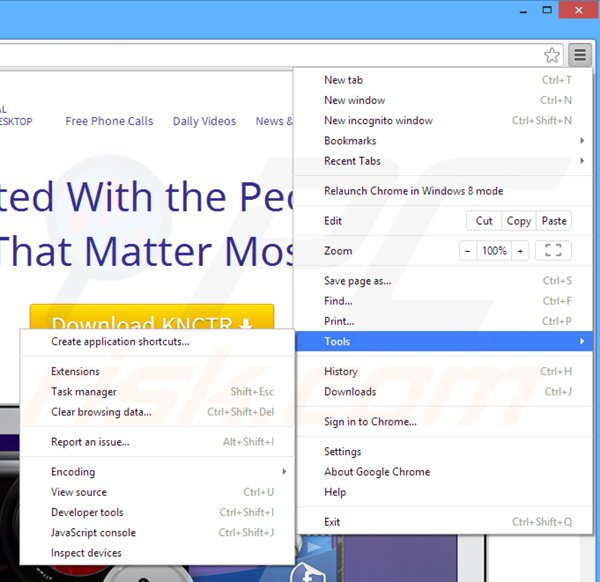Click the Chrome hamburger menu icon
Screen dimensions: 600x582
point(580,55)
